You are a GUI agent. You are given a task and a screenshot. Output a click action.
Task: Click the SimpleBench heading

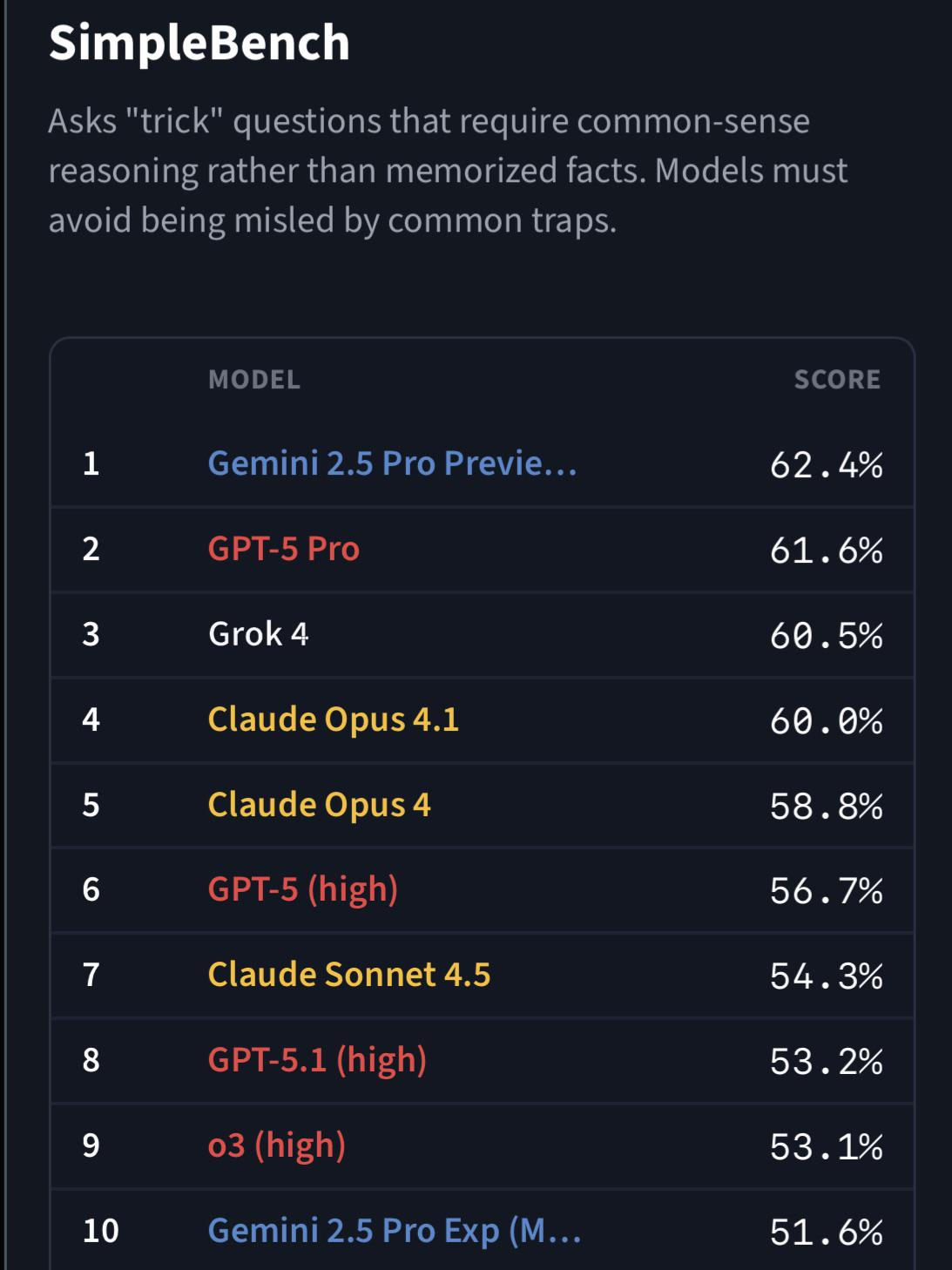click(199, 43)
